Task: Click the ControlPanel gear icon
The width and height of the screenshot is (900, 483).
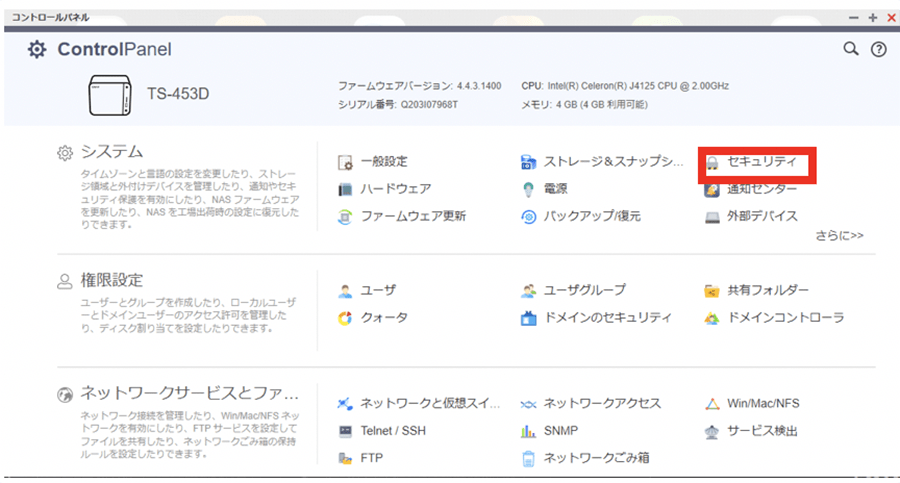Action: (x=37, y=49)
